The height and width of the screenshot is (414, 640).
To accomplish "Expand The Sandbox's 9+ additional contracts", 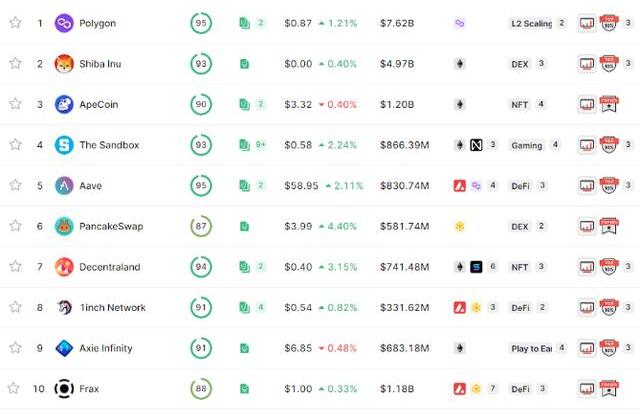I will coord(260,145).
